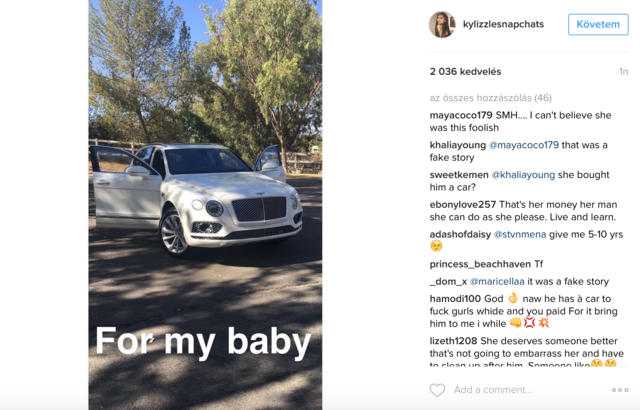Open the three-dots more options menu
The width and height of the screenshot is (640, 410).
(x=620, y=390)
